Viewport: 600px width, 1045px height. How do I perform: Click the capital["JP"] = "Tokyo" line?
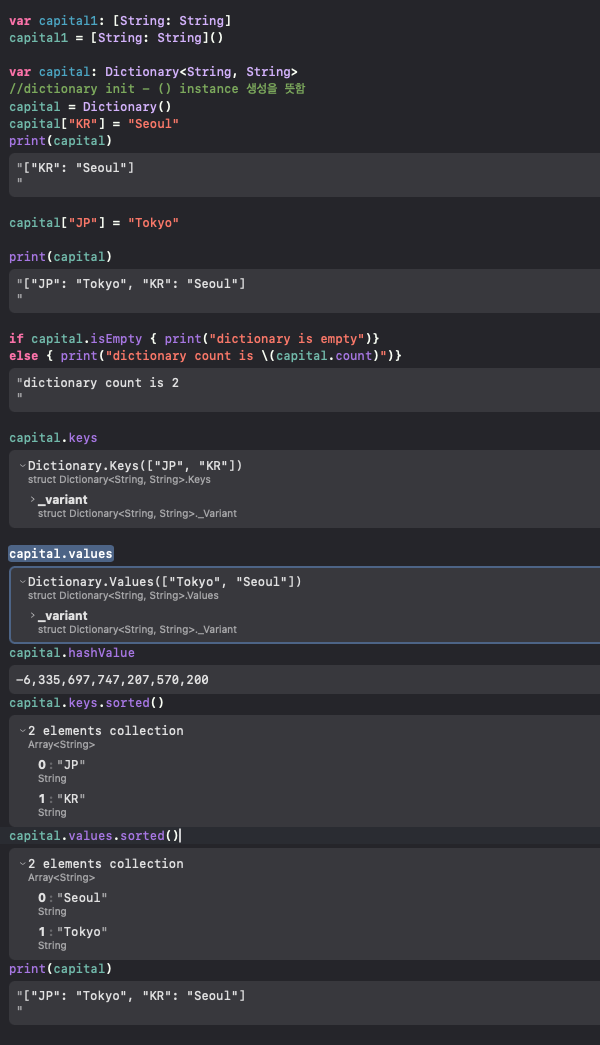tap(94, 223)
